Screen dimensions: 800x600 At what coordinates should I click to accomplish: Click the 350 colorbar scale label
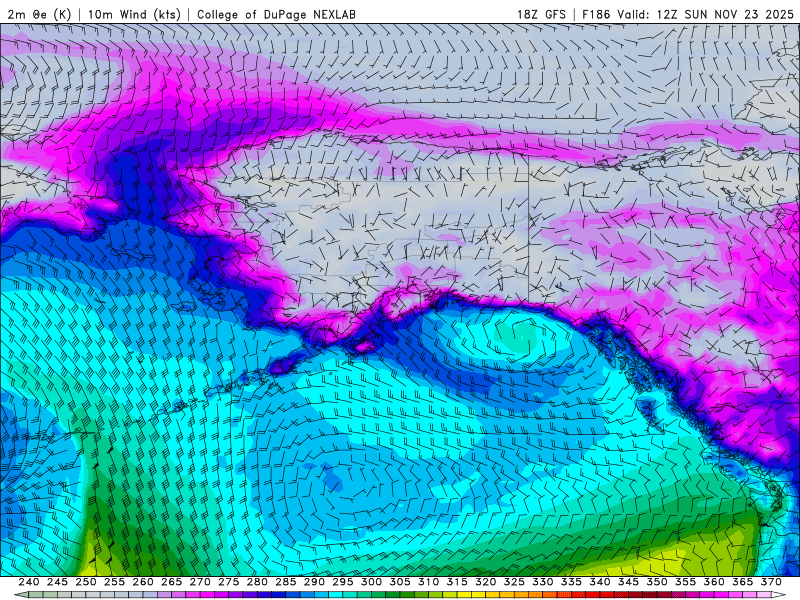pyautogui.click(x=657, y=582)
